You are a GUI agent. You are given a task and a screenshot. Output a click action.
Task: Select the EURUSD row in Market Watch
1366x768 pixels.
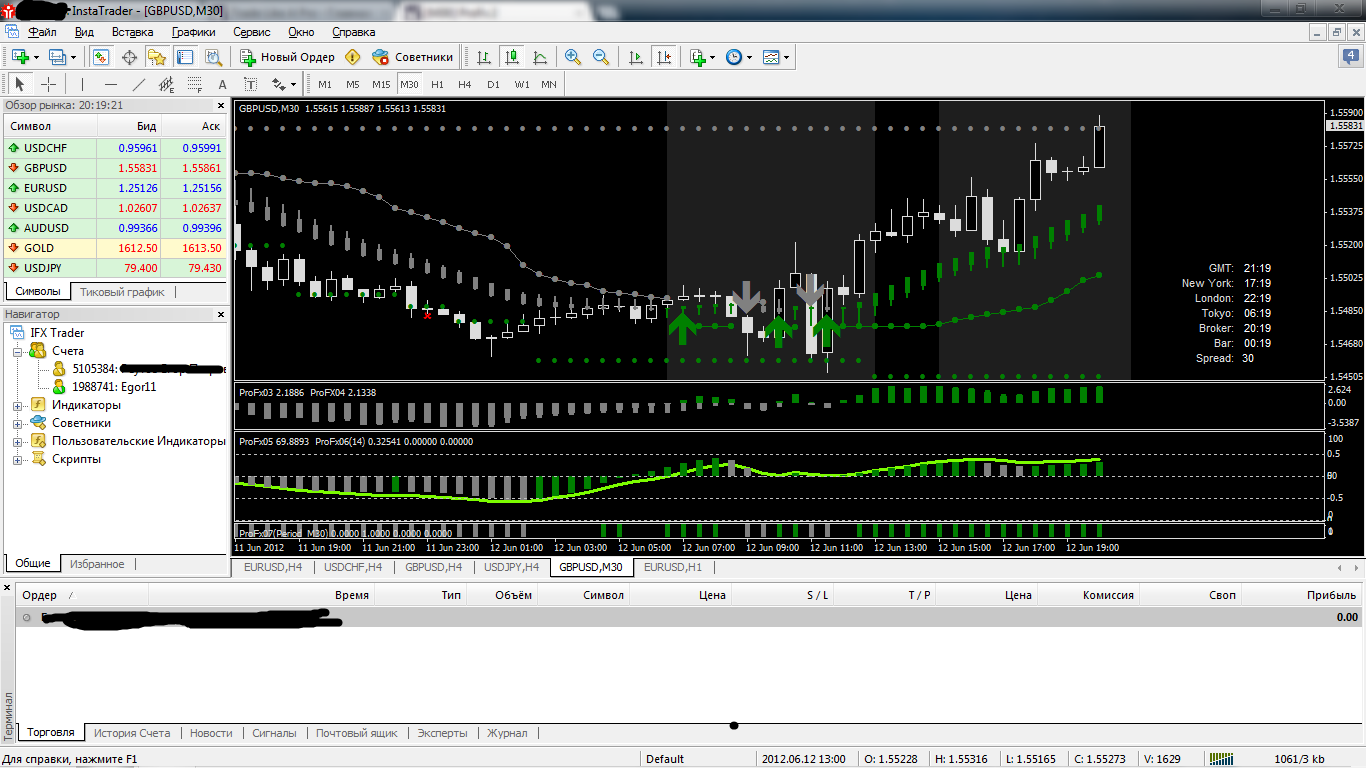pyautogui.click(x=116, y=188)
